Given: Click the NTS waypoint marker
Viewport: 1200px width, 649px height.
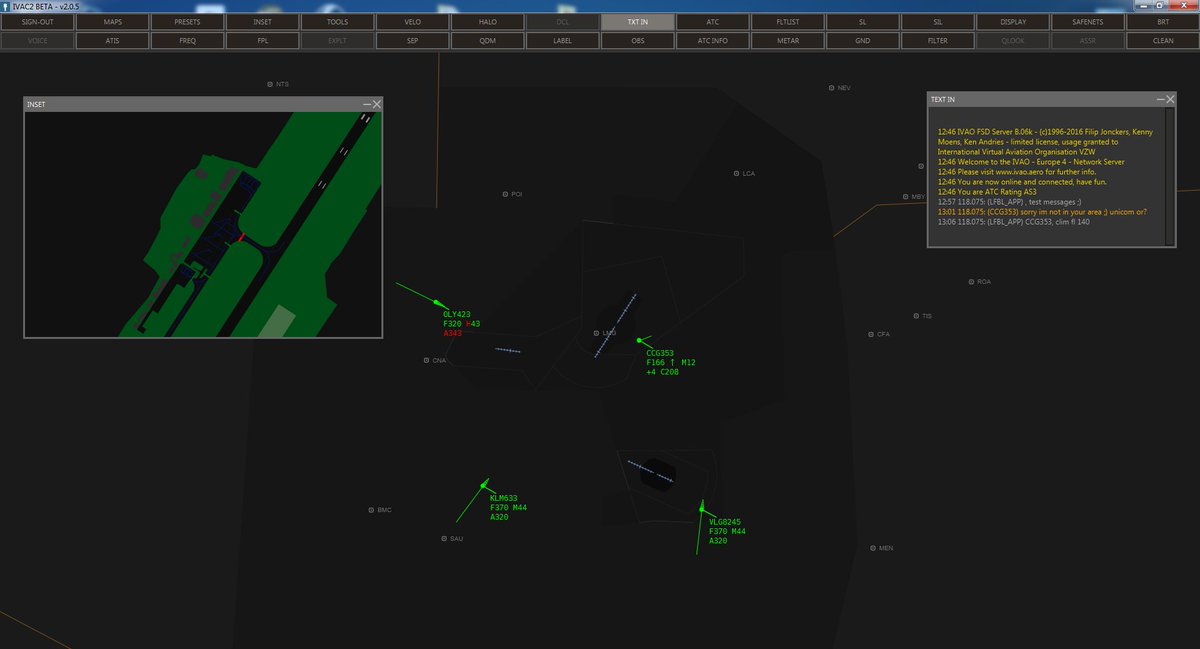Looking at the screenshot, I should tap(270, 84).
